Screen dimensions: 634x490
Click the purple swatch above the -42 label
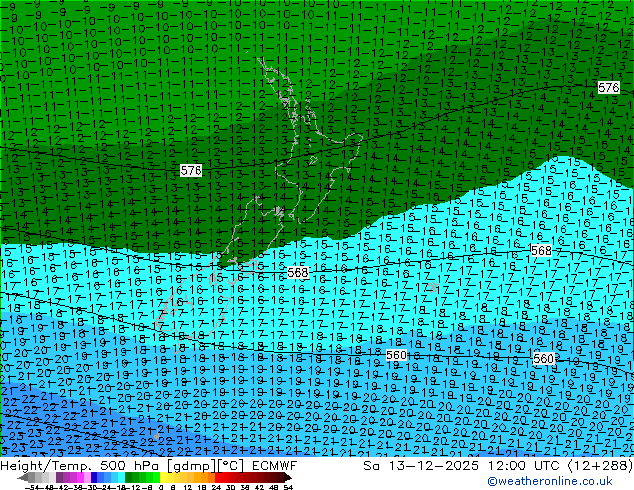coord(59,477)
